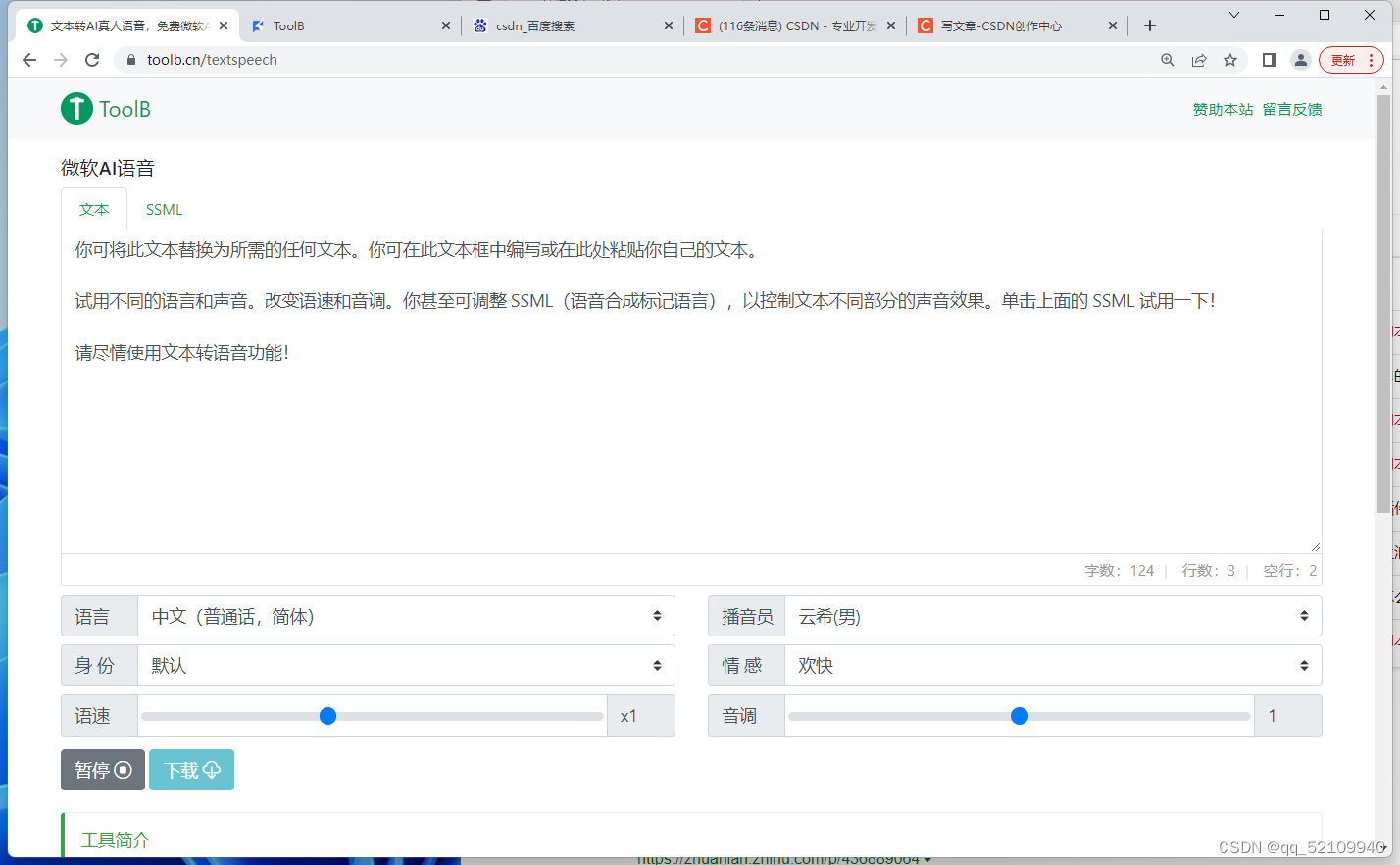Click the 暂停 pause button
Screen dimensions: 1400x865
[x=103, y=770]
